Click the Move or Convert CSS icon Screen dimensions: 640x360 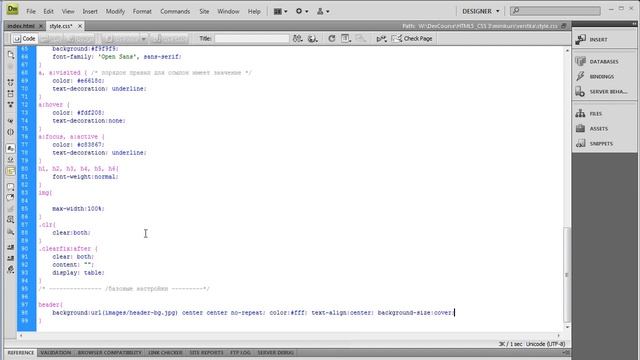tap(11, 231)
